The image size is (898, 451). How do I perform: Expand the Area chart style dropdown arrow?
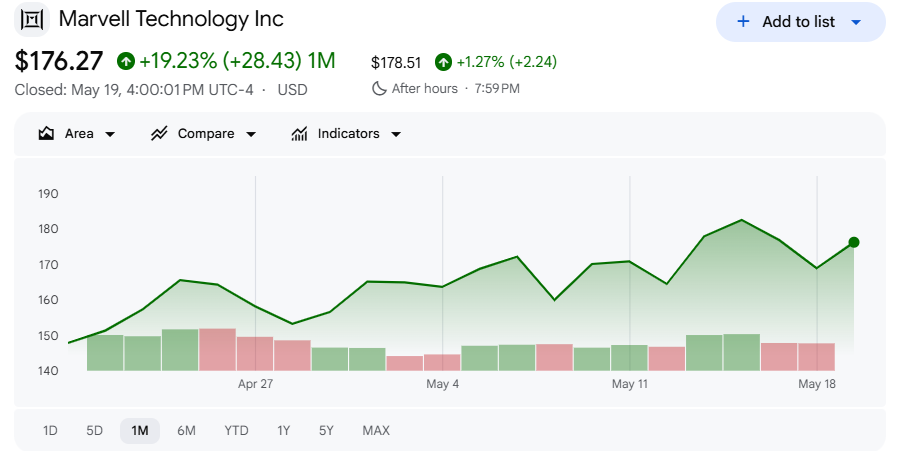(110, 134)
